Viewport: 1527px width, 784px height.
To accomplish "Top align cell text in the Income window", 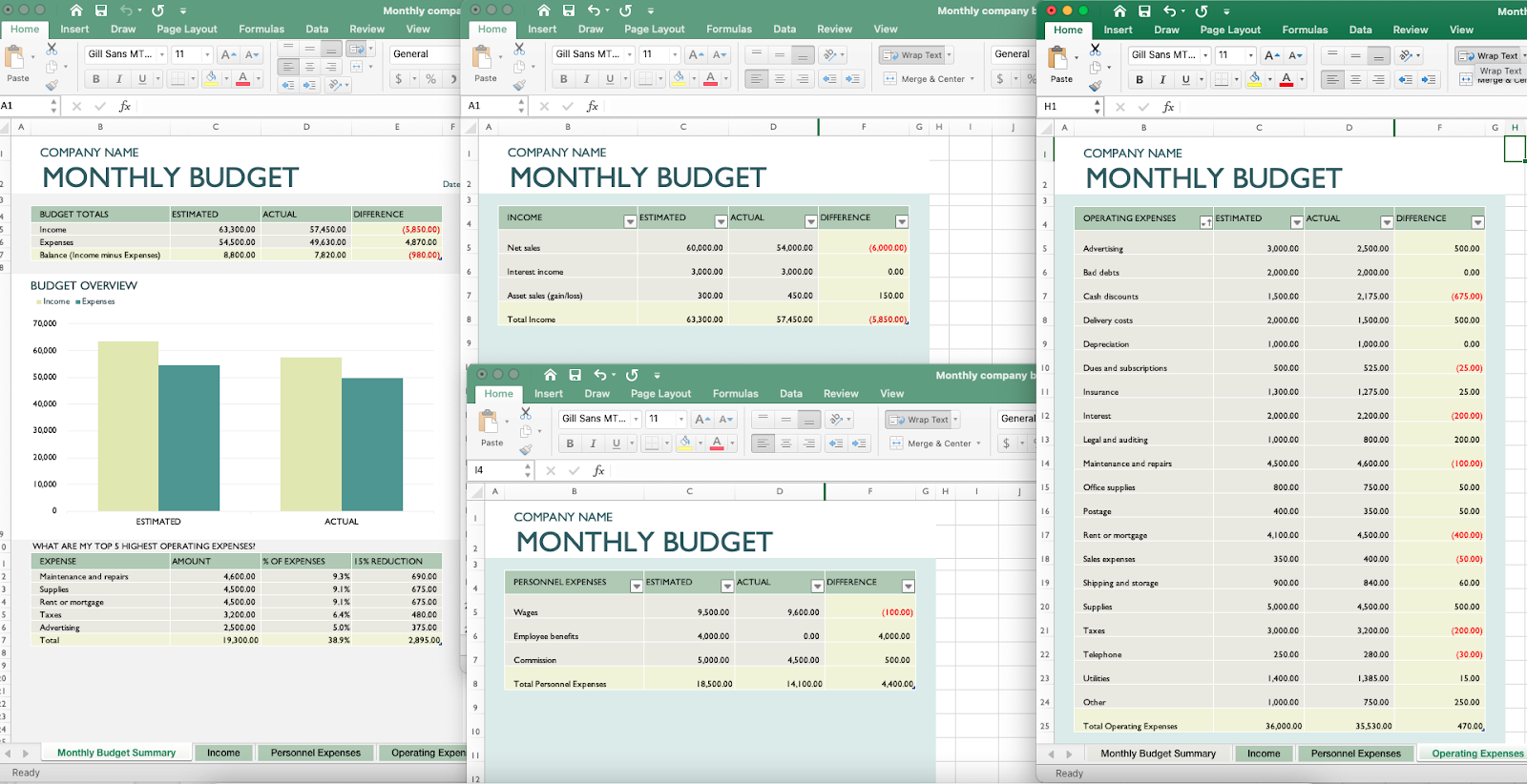I will point(757,54).
